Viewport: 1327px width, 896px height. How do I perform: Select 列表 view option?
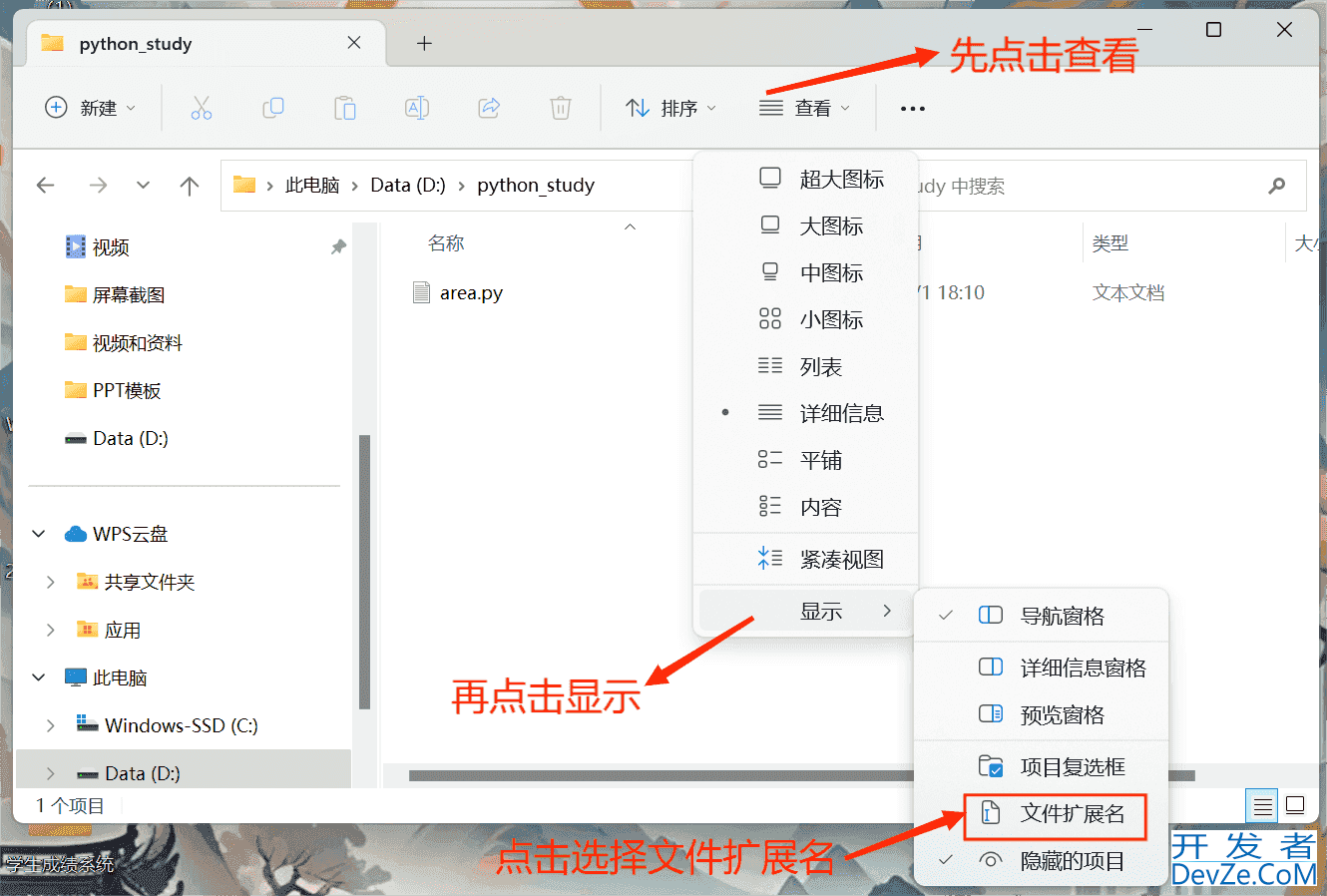(805, 367)
